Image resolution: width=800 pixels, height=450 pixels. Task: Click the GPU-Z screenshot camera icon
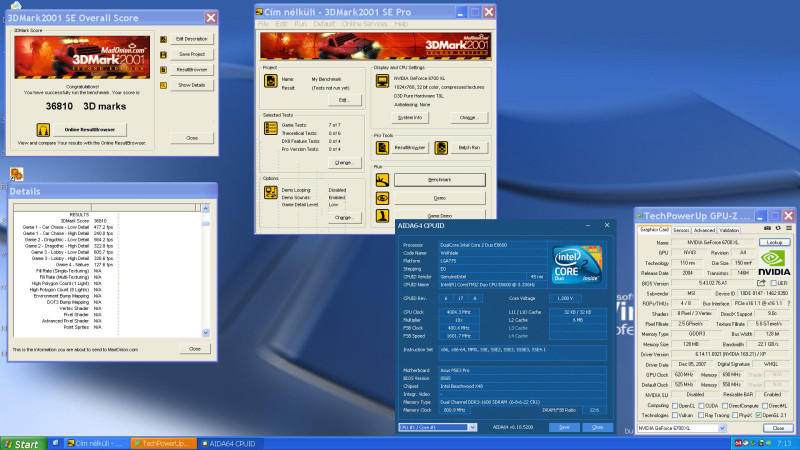click(x=767, y=229)
